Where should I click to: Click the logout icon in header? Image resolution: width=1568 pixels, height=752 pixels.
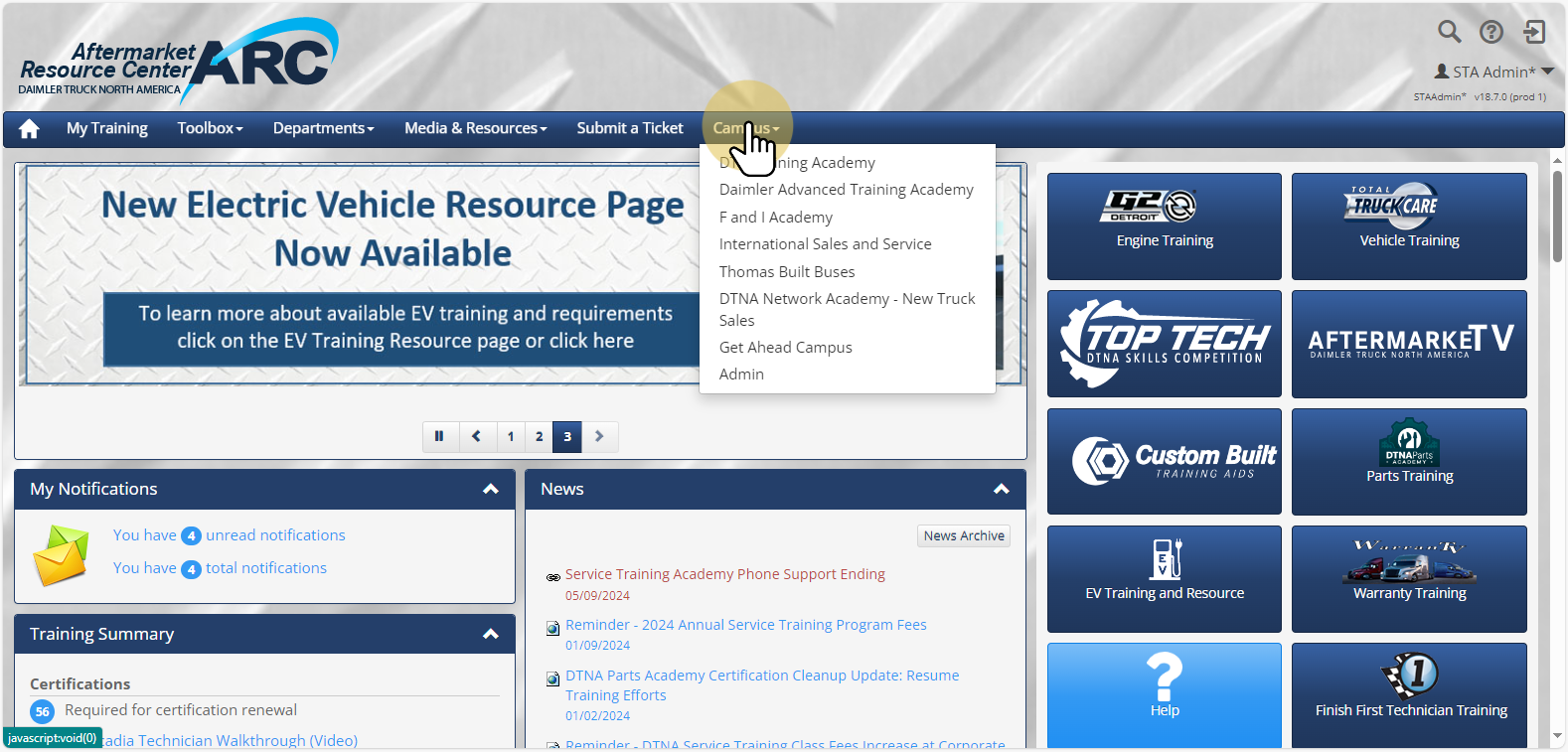(1535, 32)
